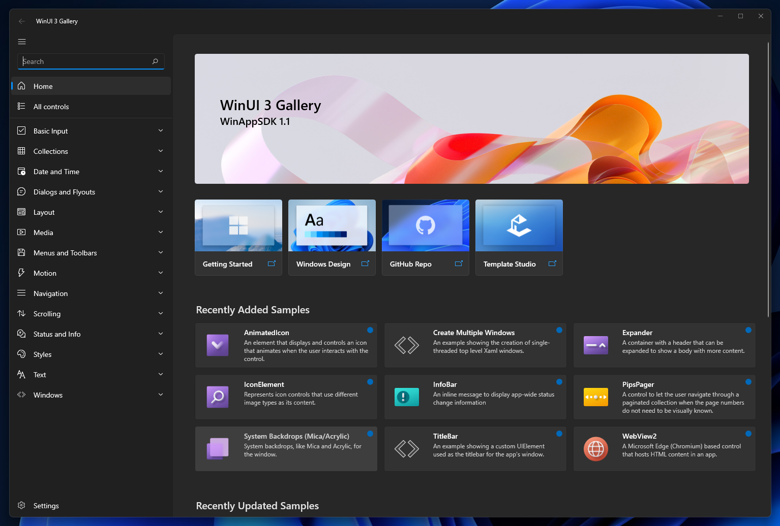Screen dimensions: 780x526
Task: Click the Layout sidebar icon
Action: pos(21,212)
